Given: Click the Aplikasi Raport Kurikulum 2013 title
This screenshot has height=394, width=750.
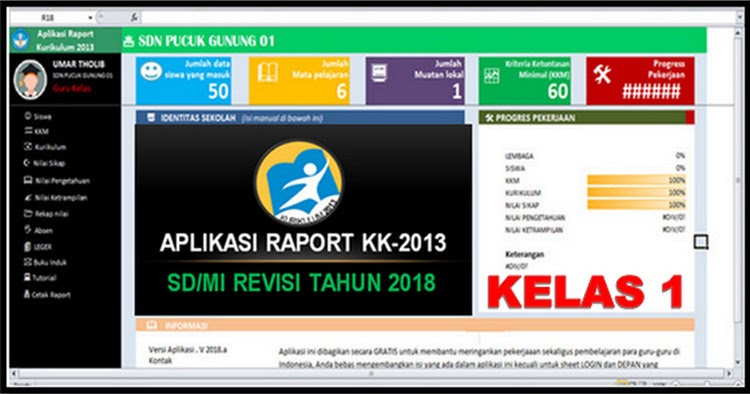Looking at the screenshot, I should point(65,40).
